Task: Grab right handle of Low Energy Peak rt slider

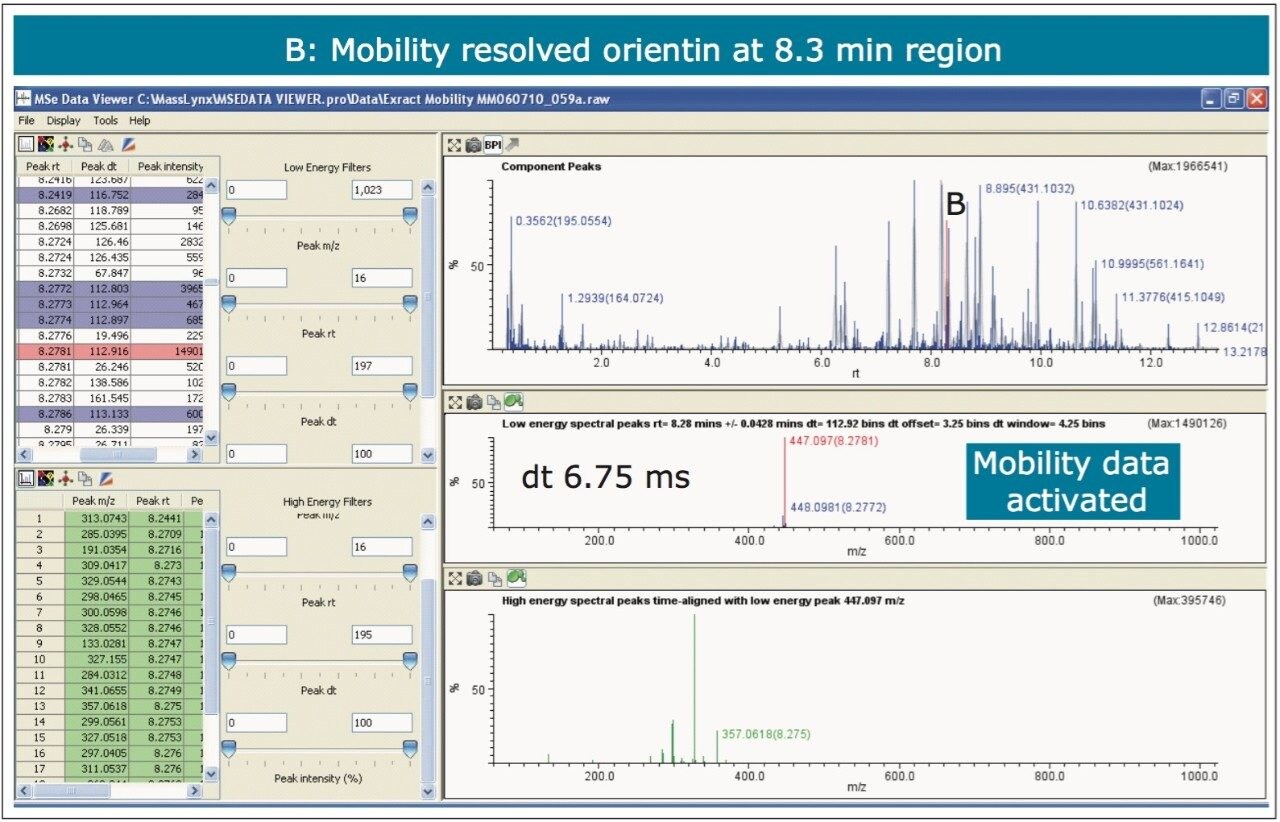Action: pos(410,303)
